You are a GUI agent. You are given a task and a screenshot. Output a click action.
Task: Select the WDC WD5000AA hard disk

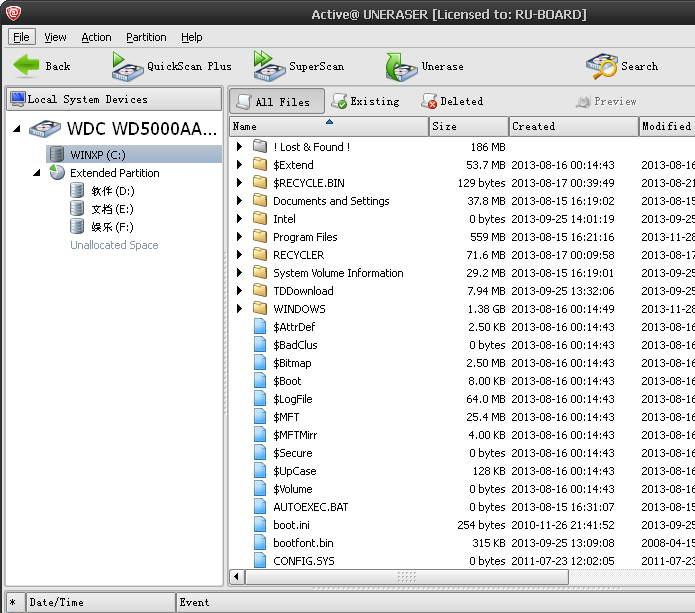pos(140,129)
